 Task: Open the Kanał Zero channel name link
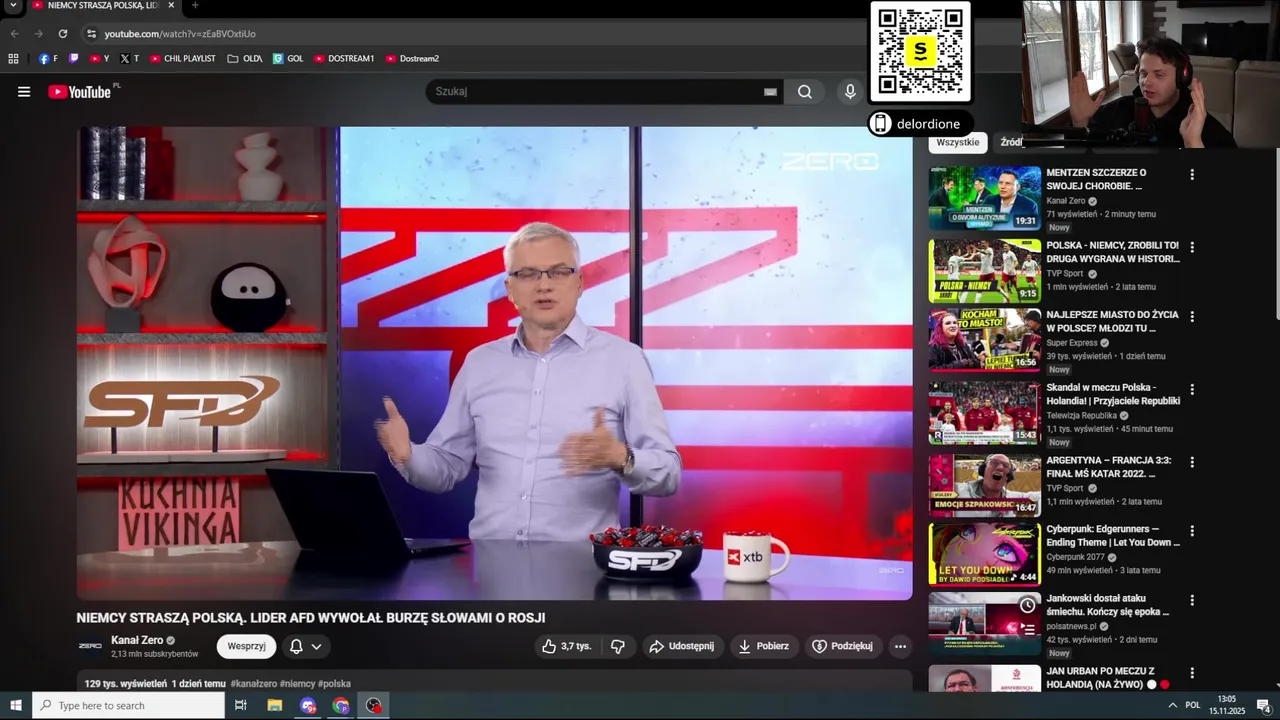137,640
